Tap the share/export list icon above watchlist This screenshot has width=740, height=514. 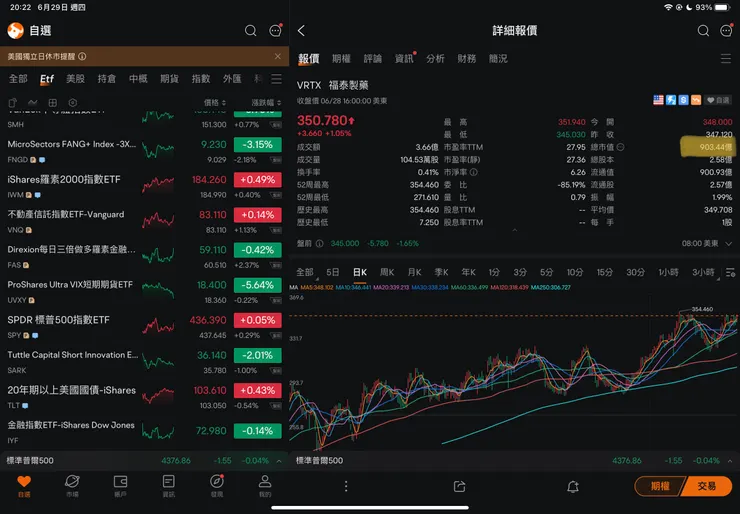click(x=13, y=103)
